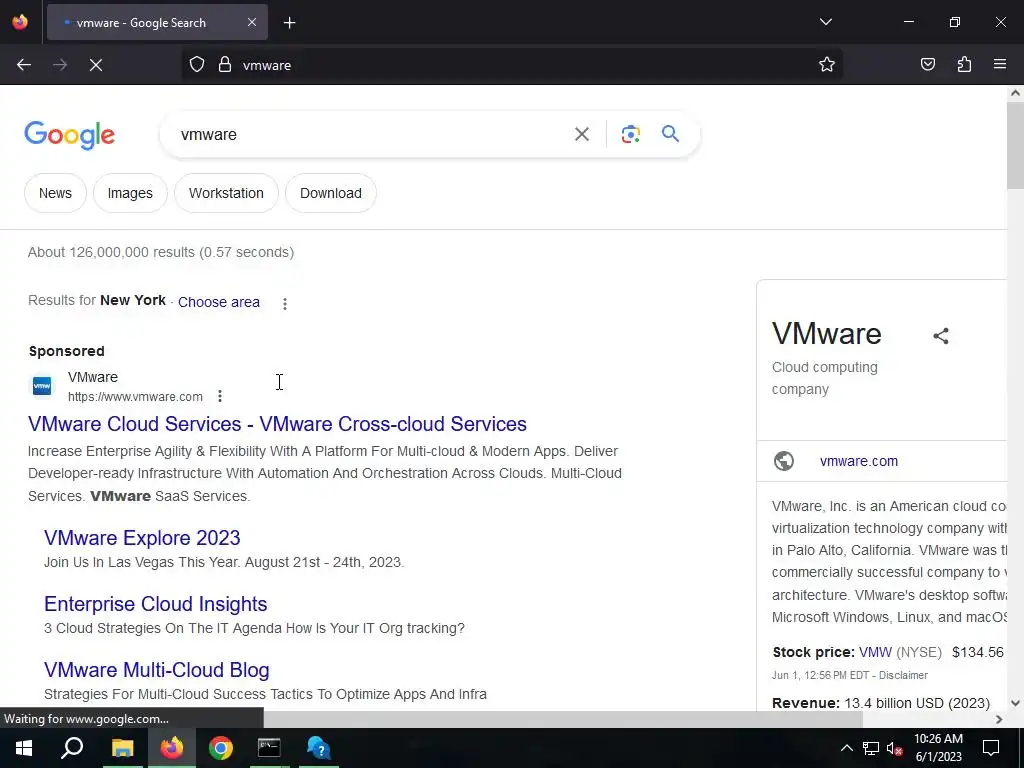This screenshot has height=768, width=1024.
Task: Select the Workstation filter chip
Action: pos(226,193)
